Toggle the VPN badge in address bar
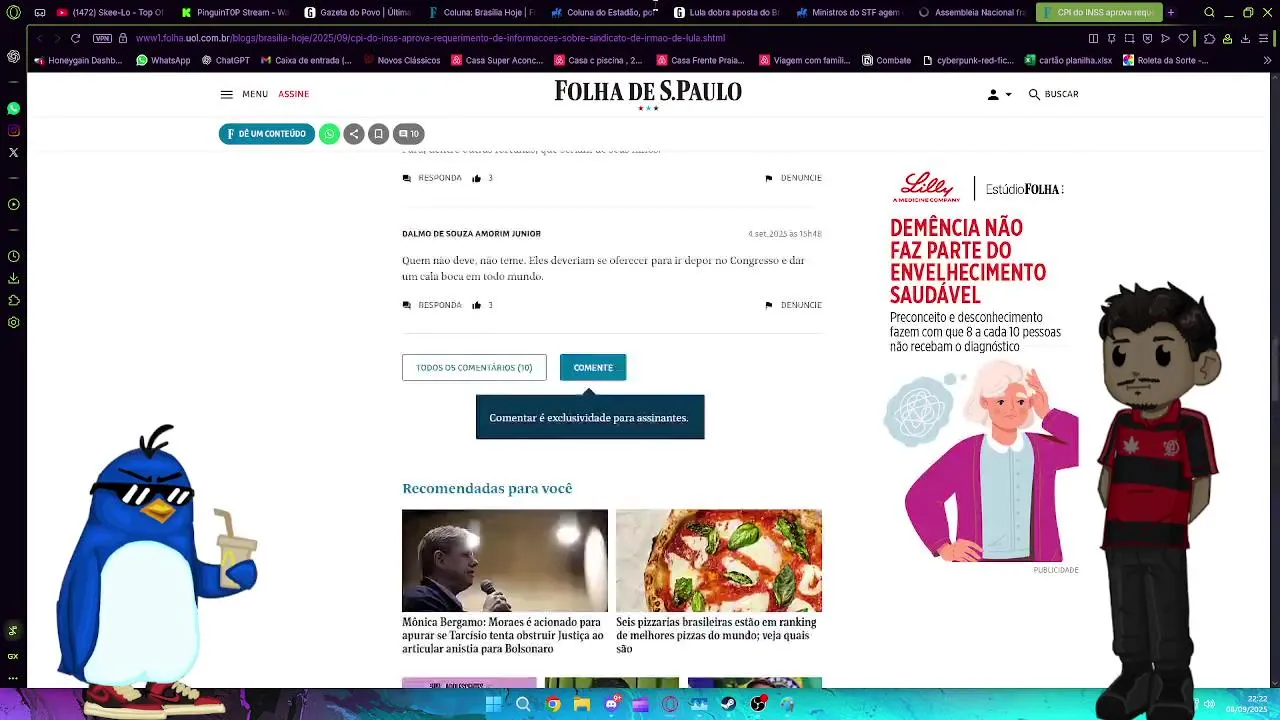The image size is (1280, 720). [x=102, y=38]
